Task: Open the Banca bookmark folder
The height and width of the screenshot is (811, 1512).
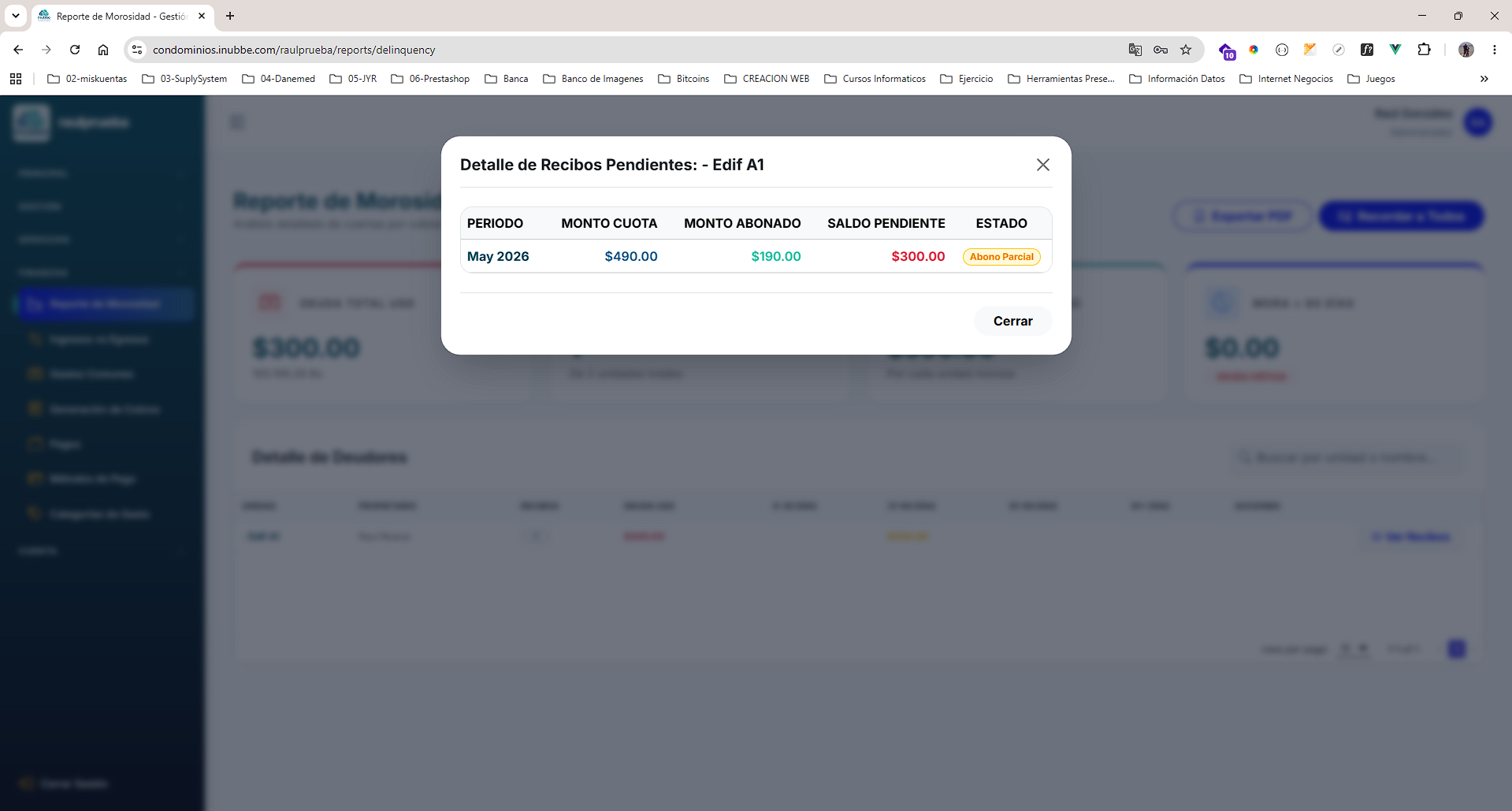Action: click(507, 79)
